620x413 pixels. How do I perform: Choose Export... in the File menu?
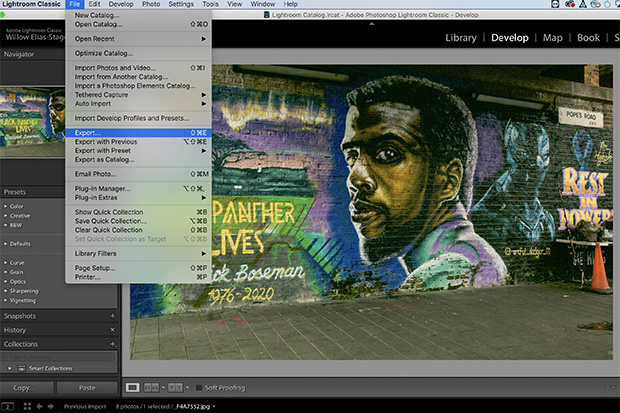click(138, 133)
